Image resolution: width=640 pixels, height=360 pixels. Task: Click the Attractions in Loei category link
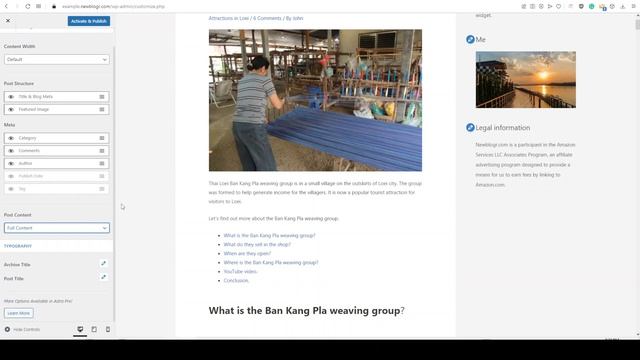[x=229, y=18]
